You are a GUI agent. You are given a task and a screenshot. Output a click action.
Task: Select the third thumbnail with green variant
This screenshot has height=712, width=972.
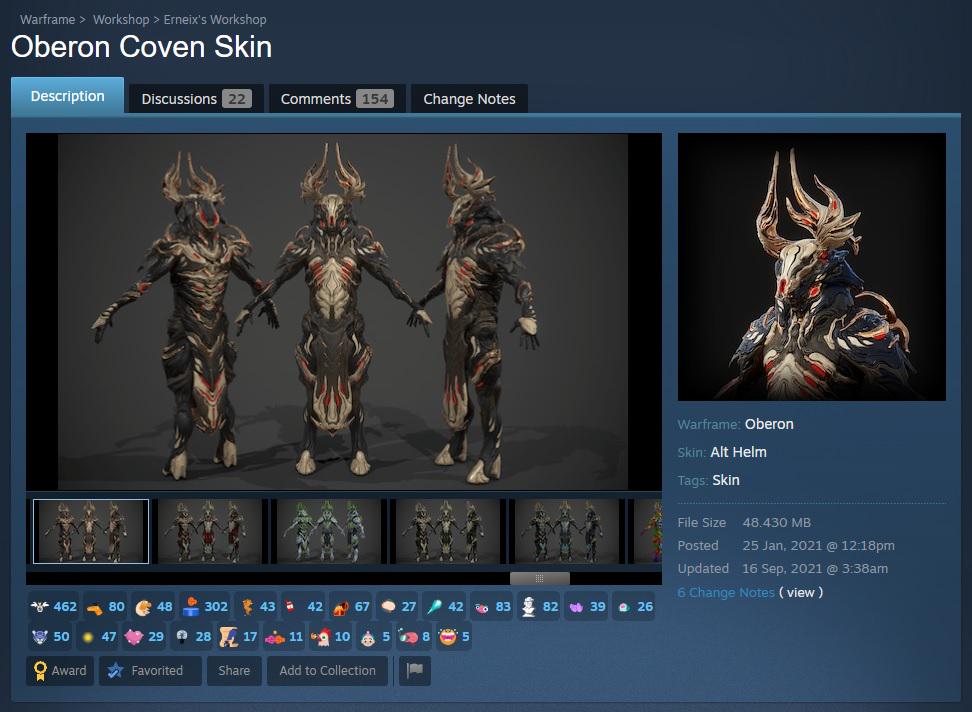point(329,531)
